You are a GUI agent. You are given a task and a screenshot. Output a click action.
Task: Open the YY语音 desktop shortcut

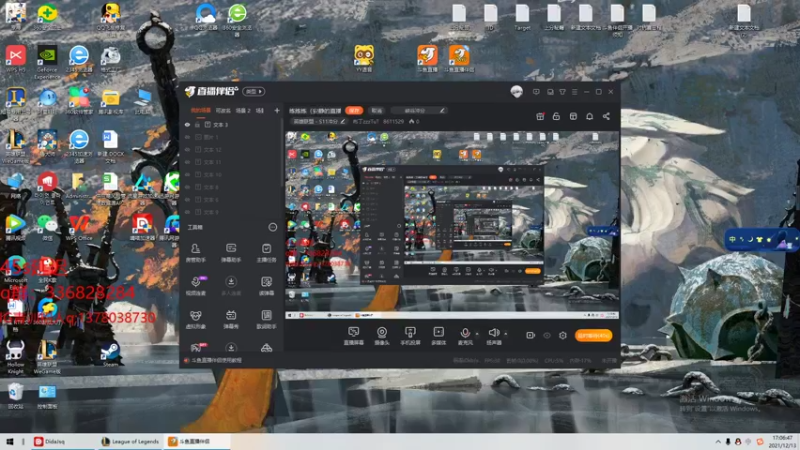pyautogui.click(x=364, y=58)
